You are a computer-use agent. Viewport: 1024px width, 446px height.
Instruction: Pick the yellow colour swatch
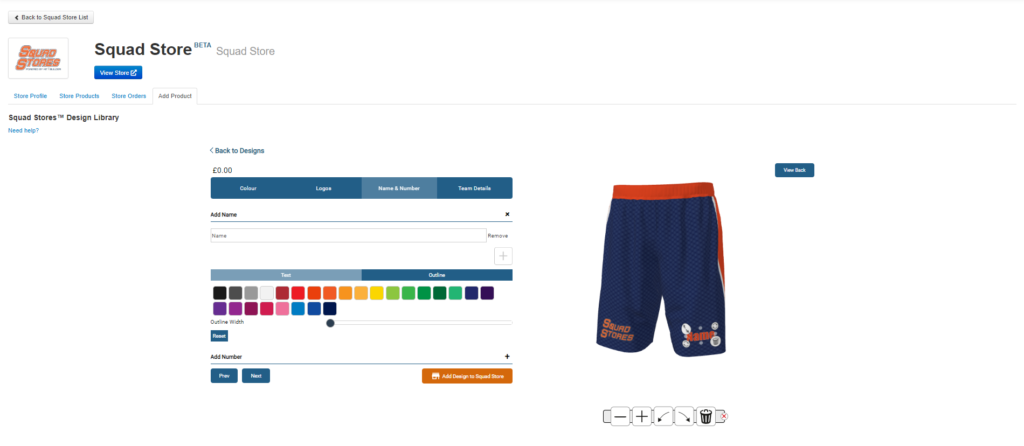click(377, 293)
